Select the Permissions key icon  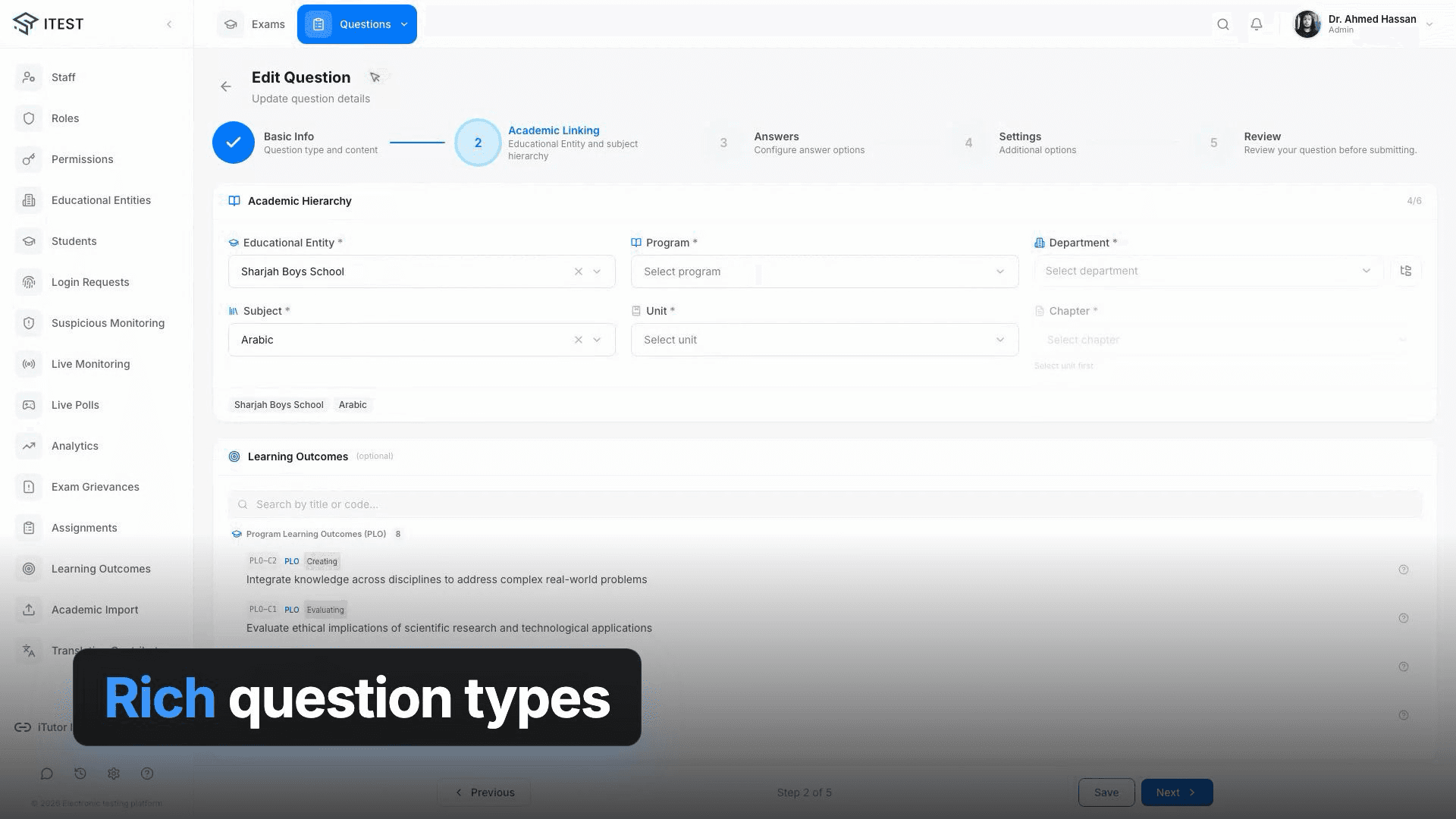coord(29,159)
